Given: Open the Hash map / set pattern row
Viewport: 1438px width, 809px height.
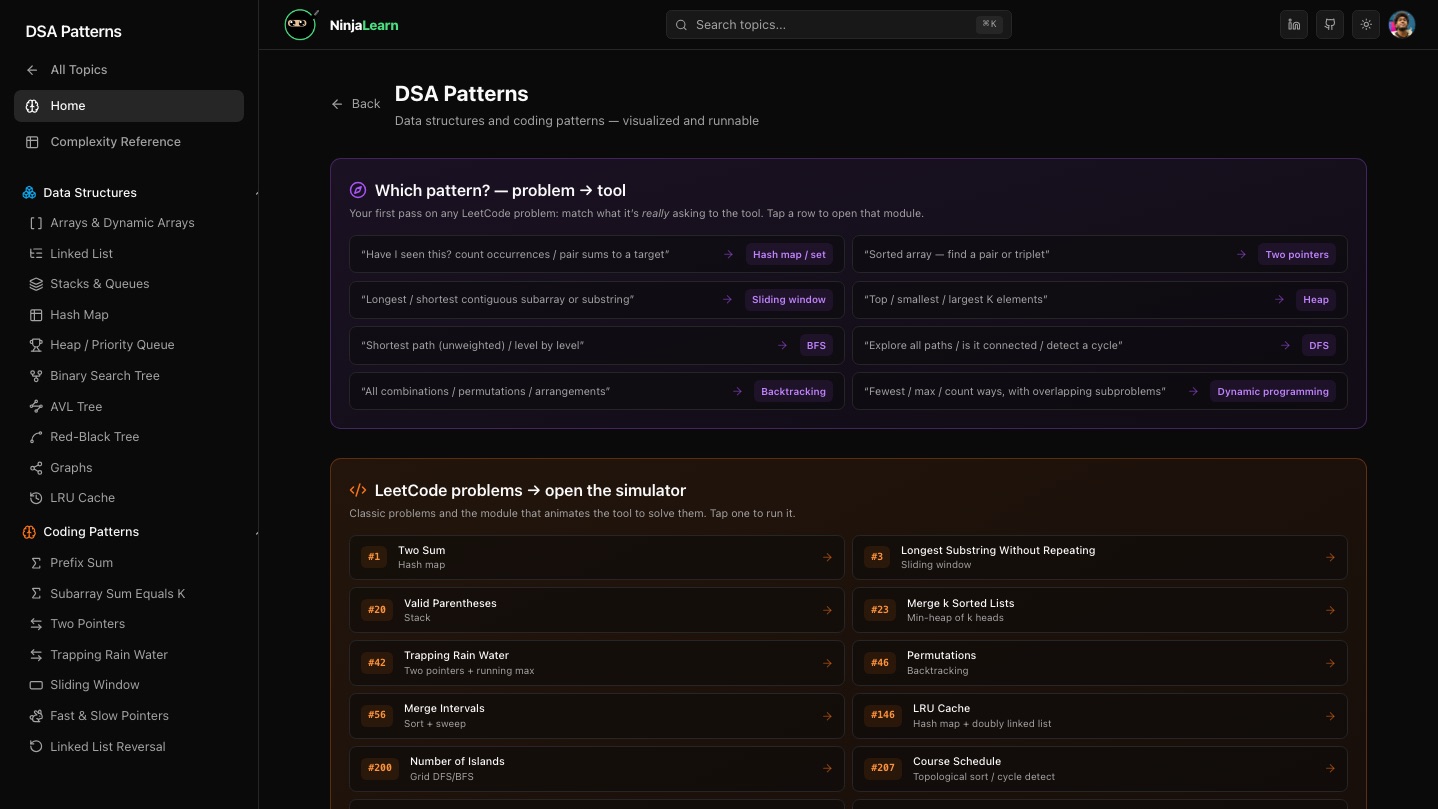Looking at the screenshot, I should click(597, 254).
